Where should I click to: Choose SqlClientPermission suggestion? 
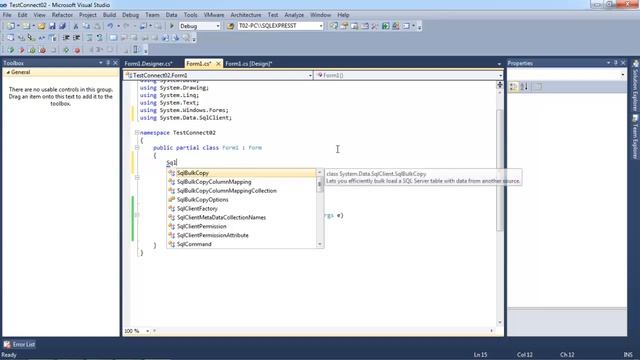242,227
